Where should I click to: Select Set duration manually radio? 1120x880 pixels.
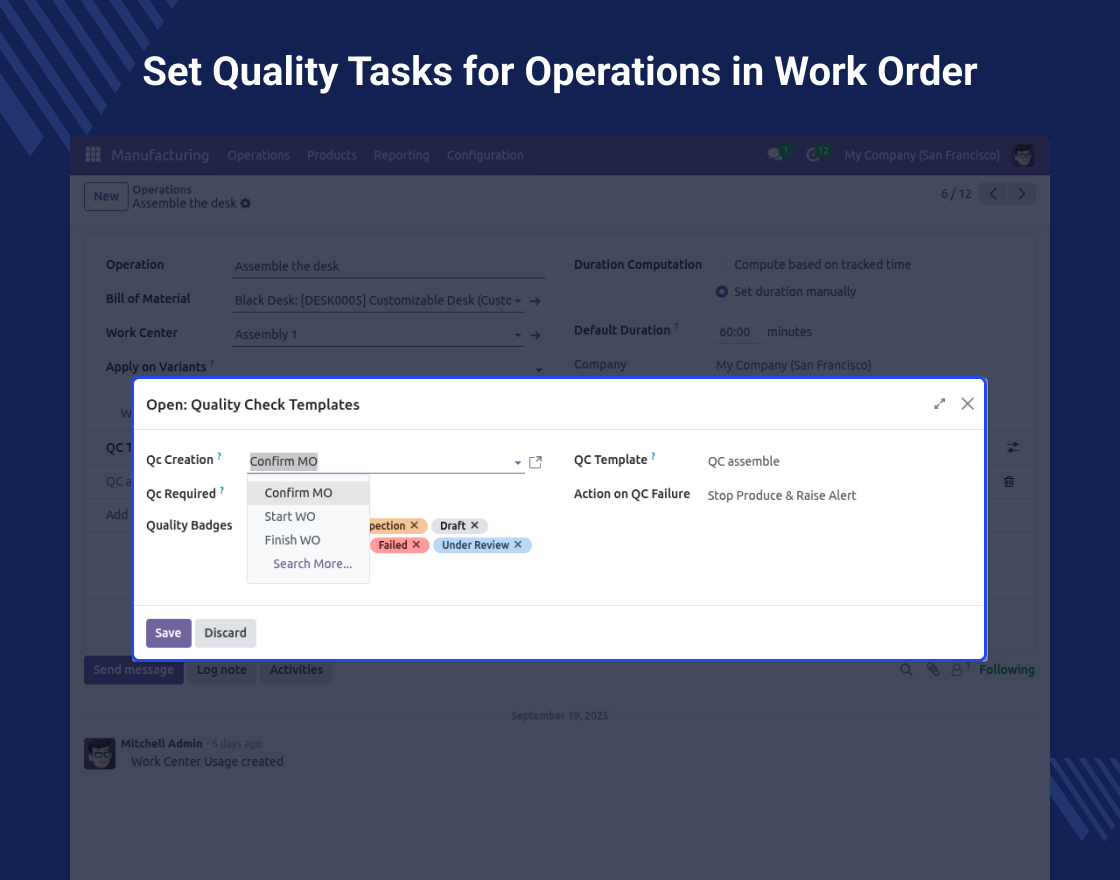(721, 291)
